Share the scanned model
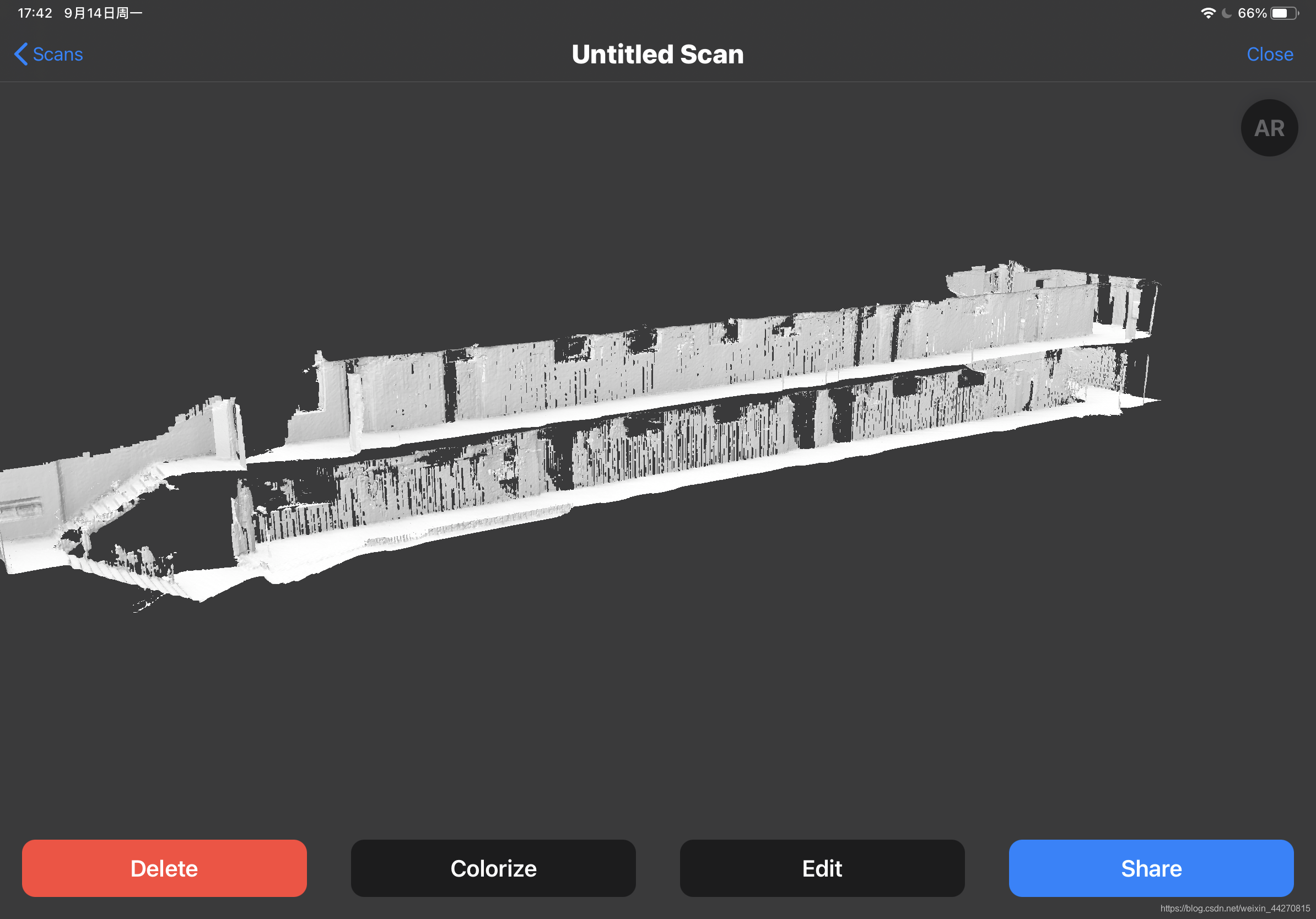 click(1150, 868)
